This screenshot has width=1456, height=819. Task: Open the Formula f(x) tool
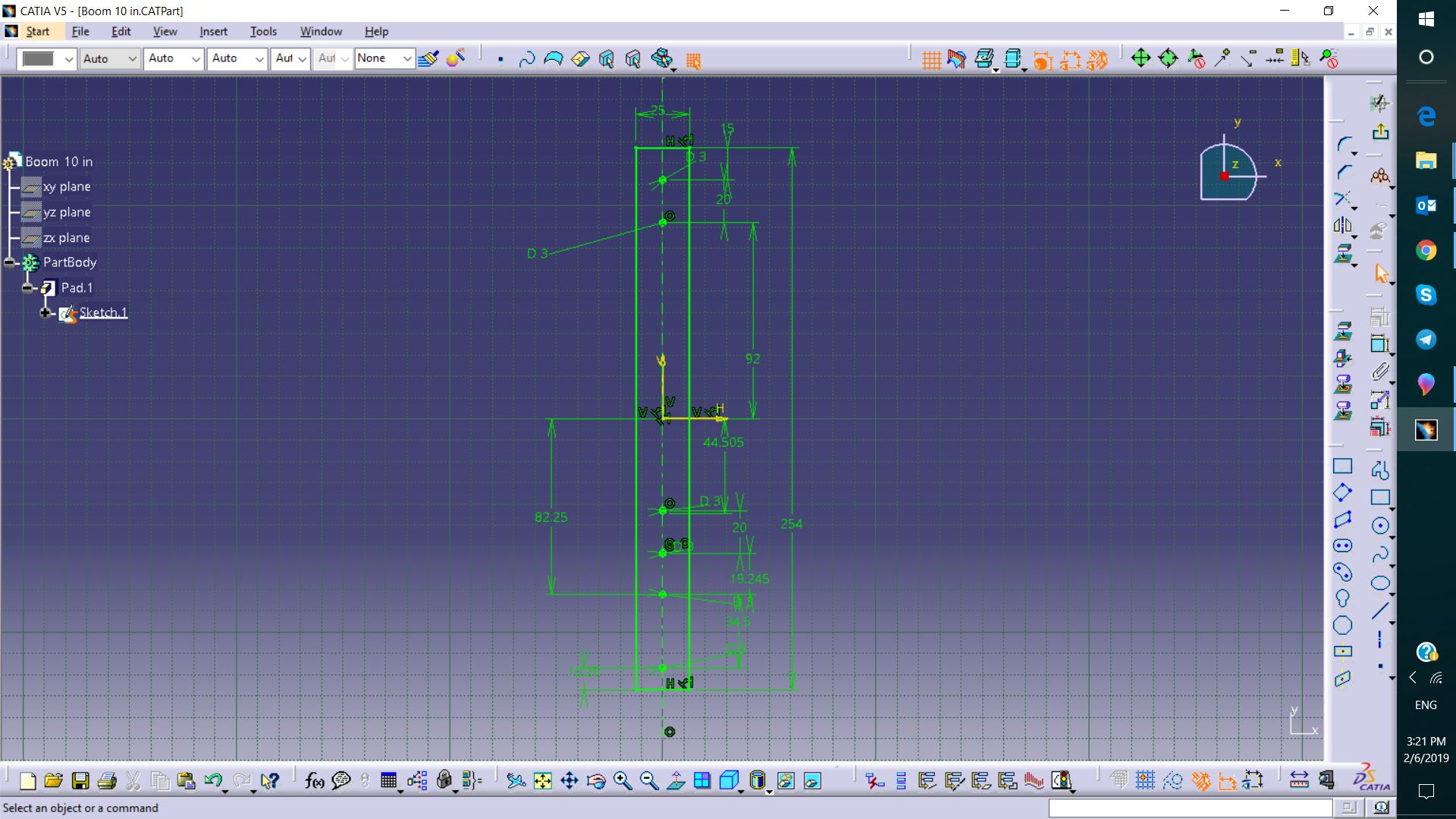(x=314, y=781)
